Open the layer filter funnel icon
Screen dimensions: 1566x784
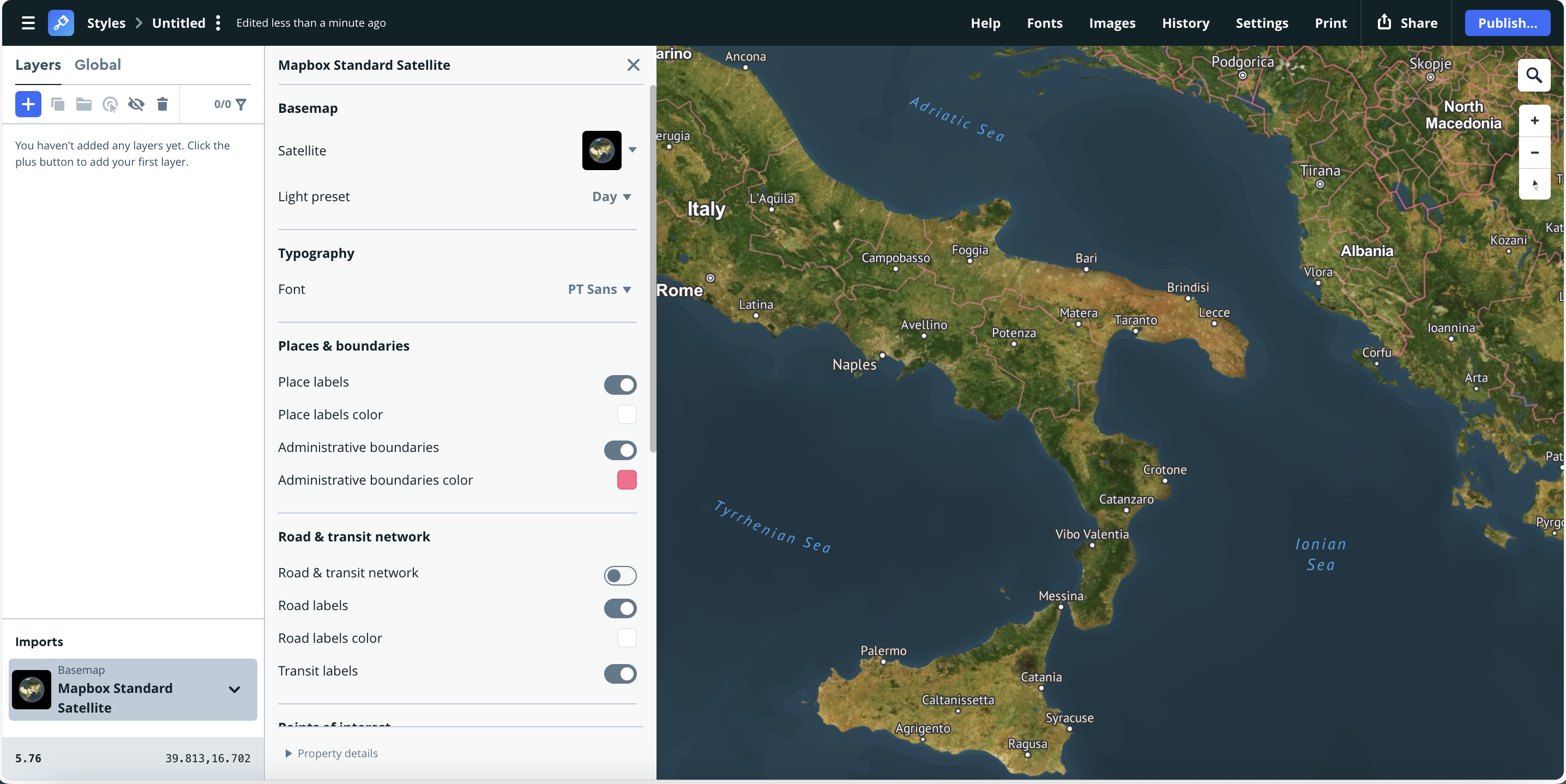(x=242, y=104)
